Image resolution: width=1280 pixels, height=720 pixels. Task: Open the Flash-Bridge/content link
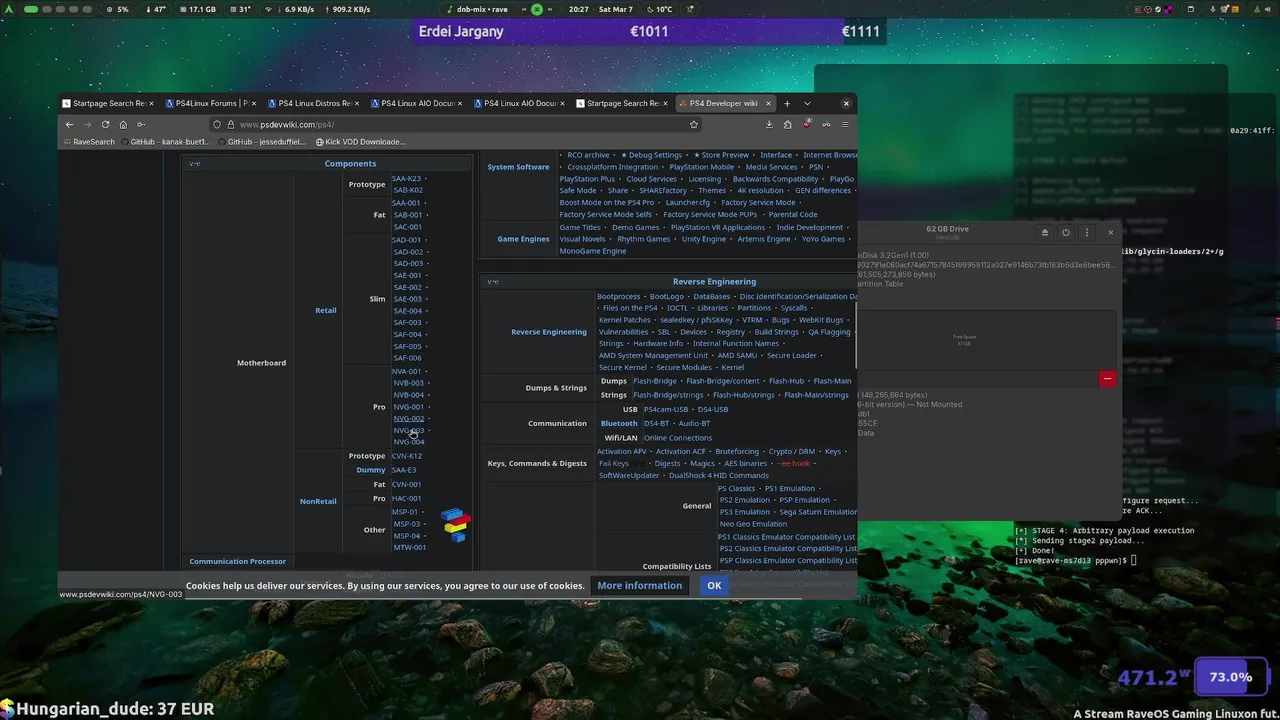[723, 381]
